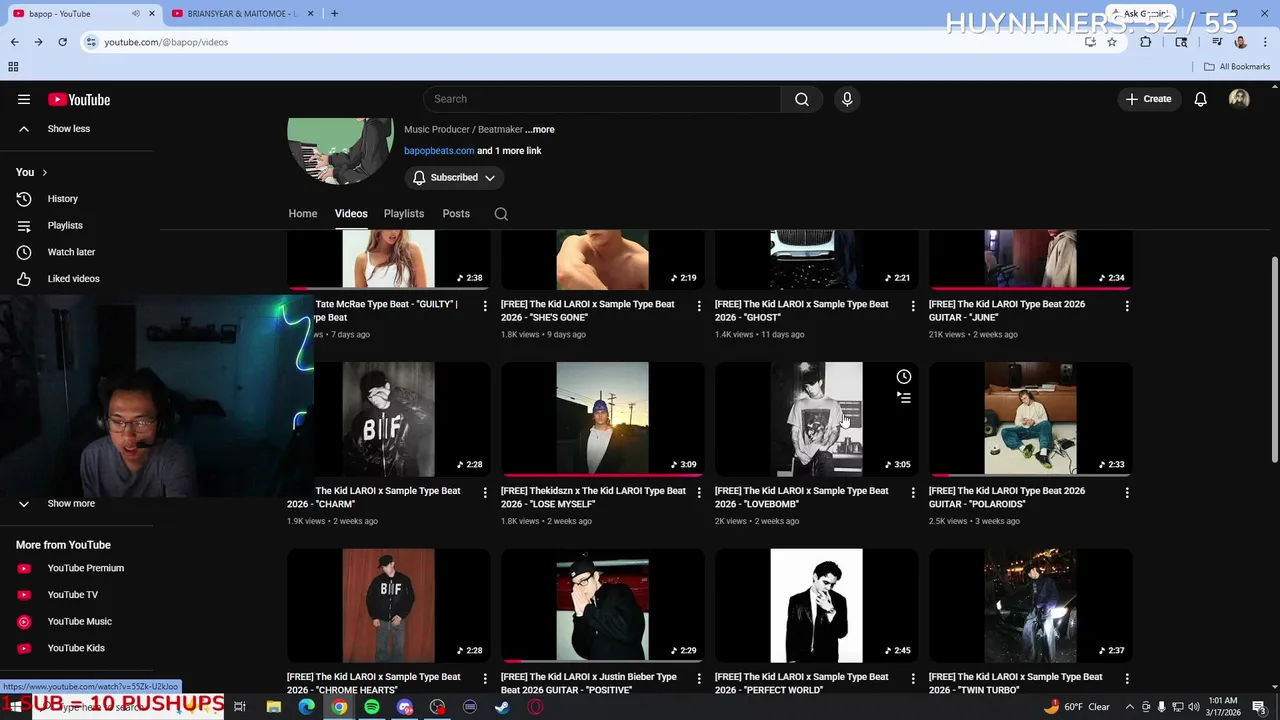Open the Subscribed notification dropdown

[x=454, y=178]
